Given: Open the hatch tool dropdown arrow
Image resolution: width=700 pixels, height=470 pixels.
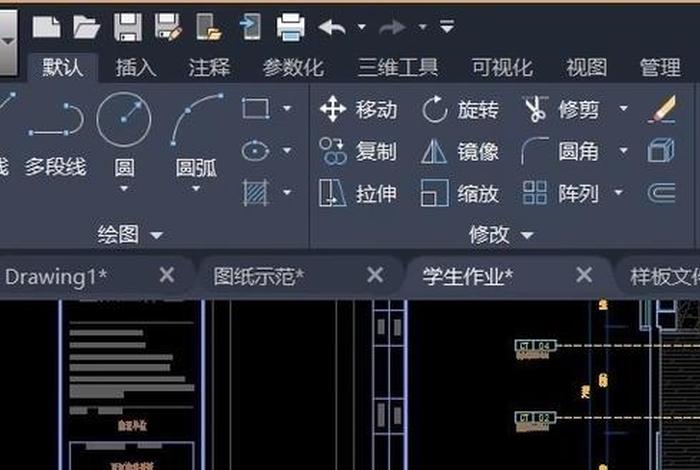Looking at the screenshot, I should click(x=287, y=192).
